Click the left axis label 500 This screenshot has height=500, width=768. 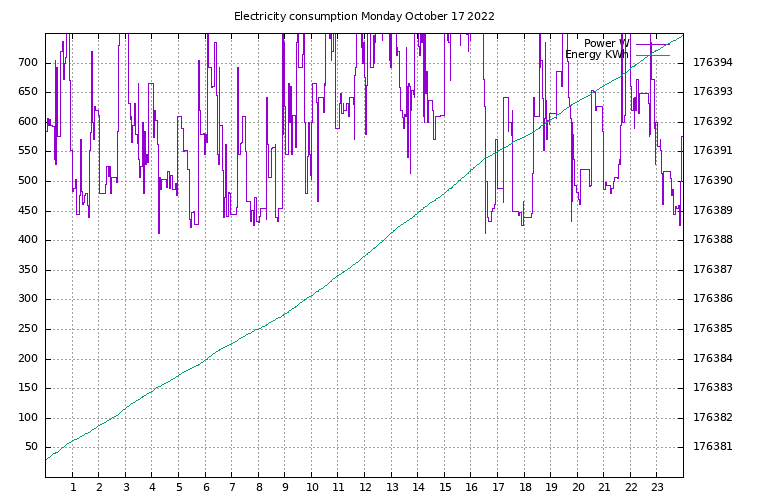(x=28, y=181)
